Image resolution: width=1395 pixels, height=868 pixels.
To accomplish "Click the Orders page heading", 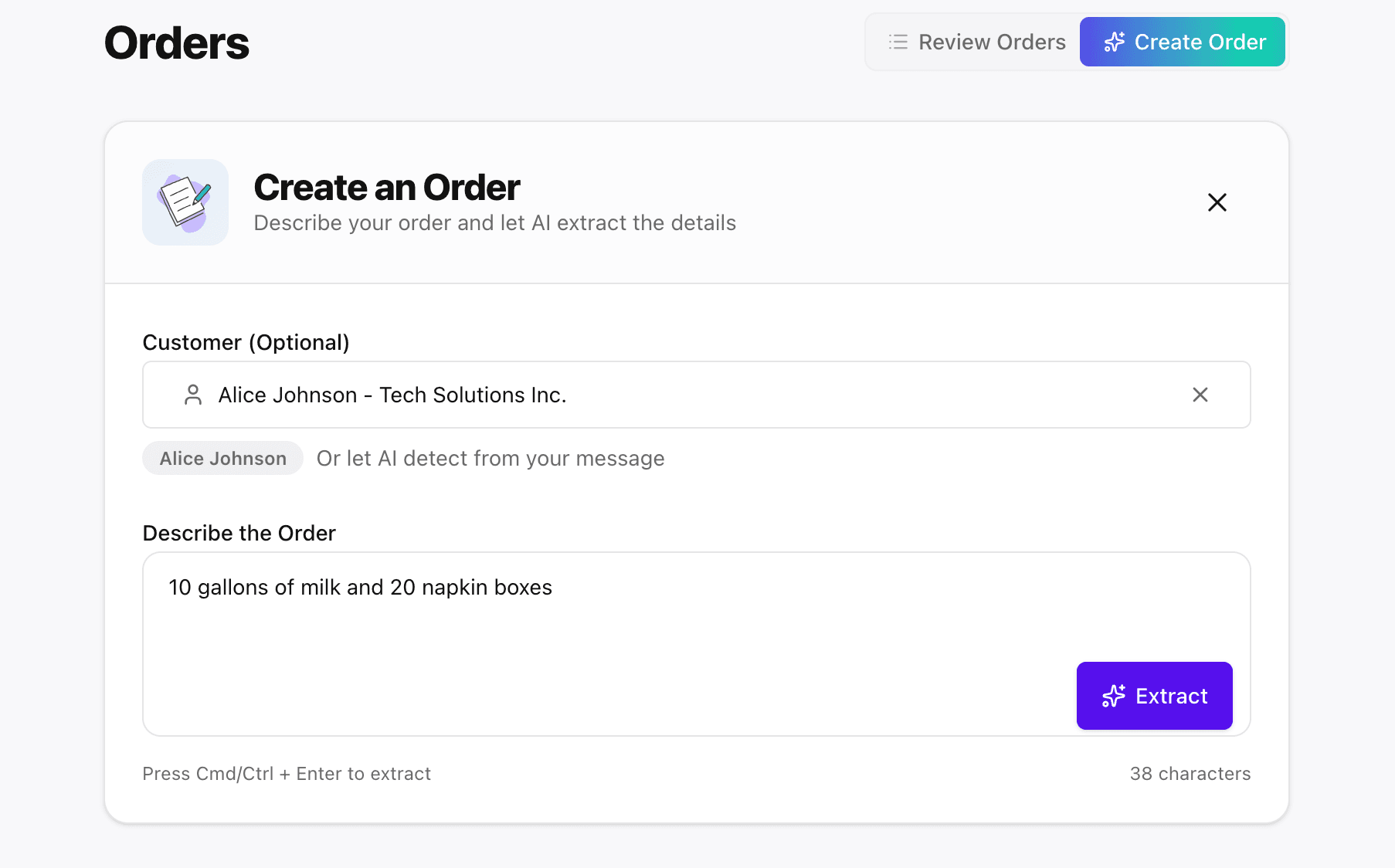I will pos(177,43).
